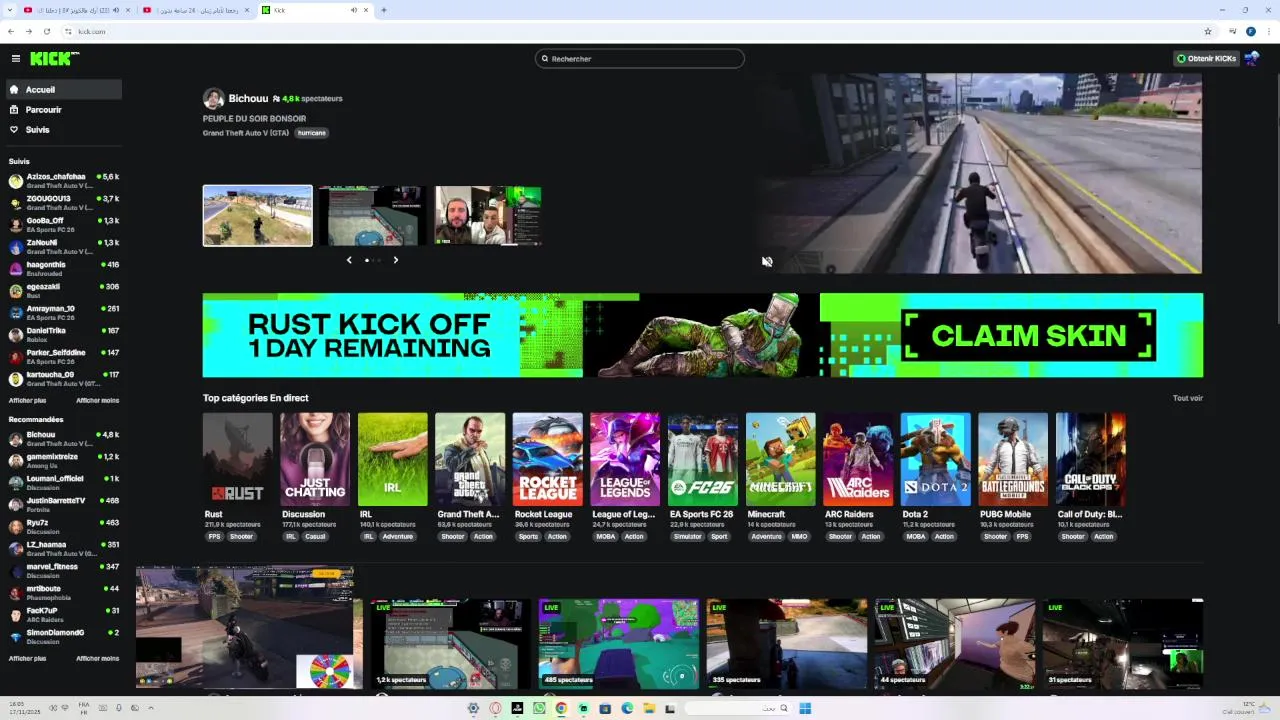This screenshot has width=1280, height=720.
Task: Open the live stream thumbnail with 485 spectateurs
Action: click(x=618, y=644)
